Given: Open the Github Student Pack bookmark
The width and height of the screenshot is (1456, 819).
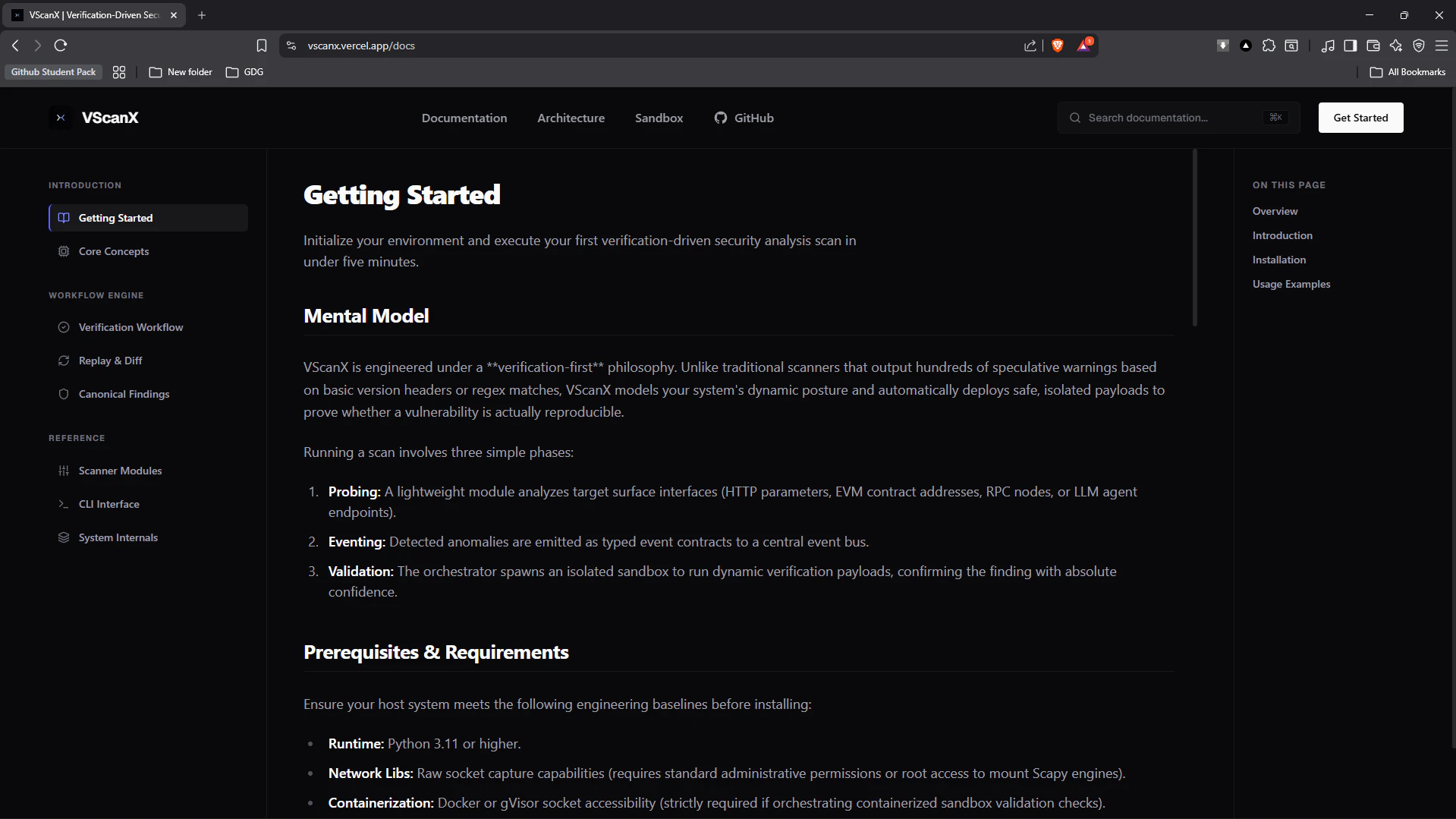Looking at the screenshot, I should click(53, 72).
